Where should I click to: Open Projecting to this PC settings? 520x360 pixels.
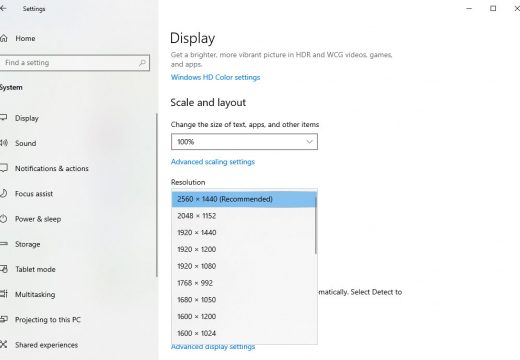pos(48,320)
